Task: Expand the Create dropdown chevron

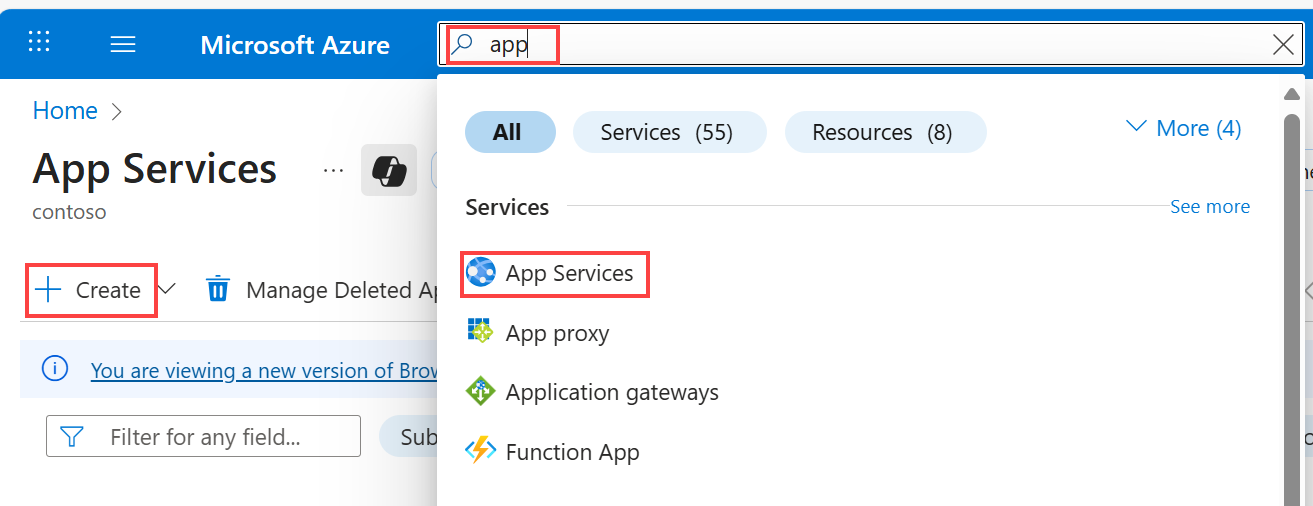Action: click(167, 289)
